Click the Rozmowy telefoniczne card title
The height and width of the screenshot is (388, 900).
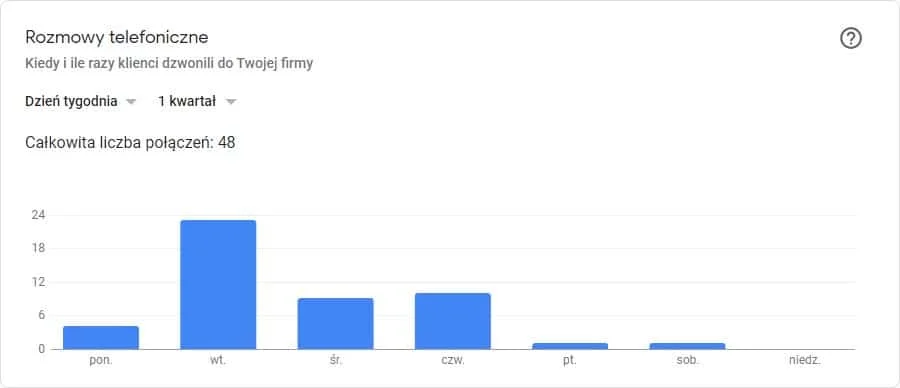[x=117, y=37]
